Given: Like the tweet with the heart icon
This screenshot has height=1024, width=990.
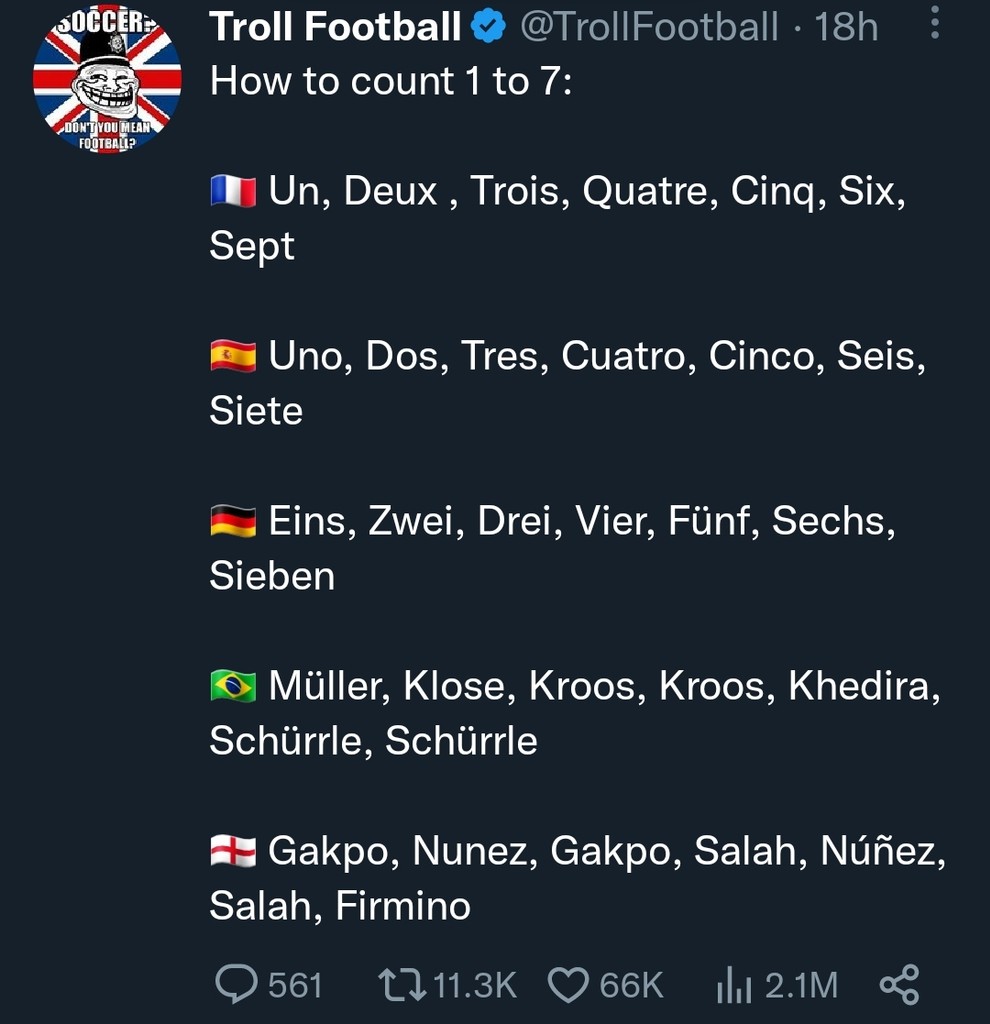Looking at the screenshot, I should point(569,985).
